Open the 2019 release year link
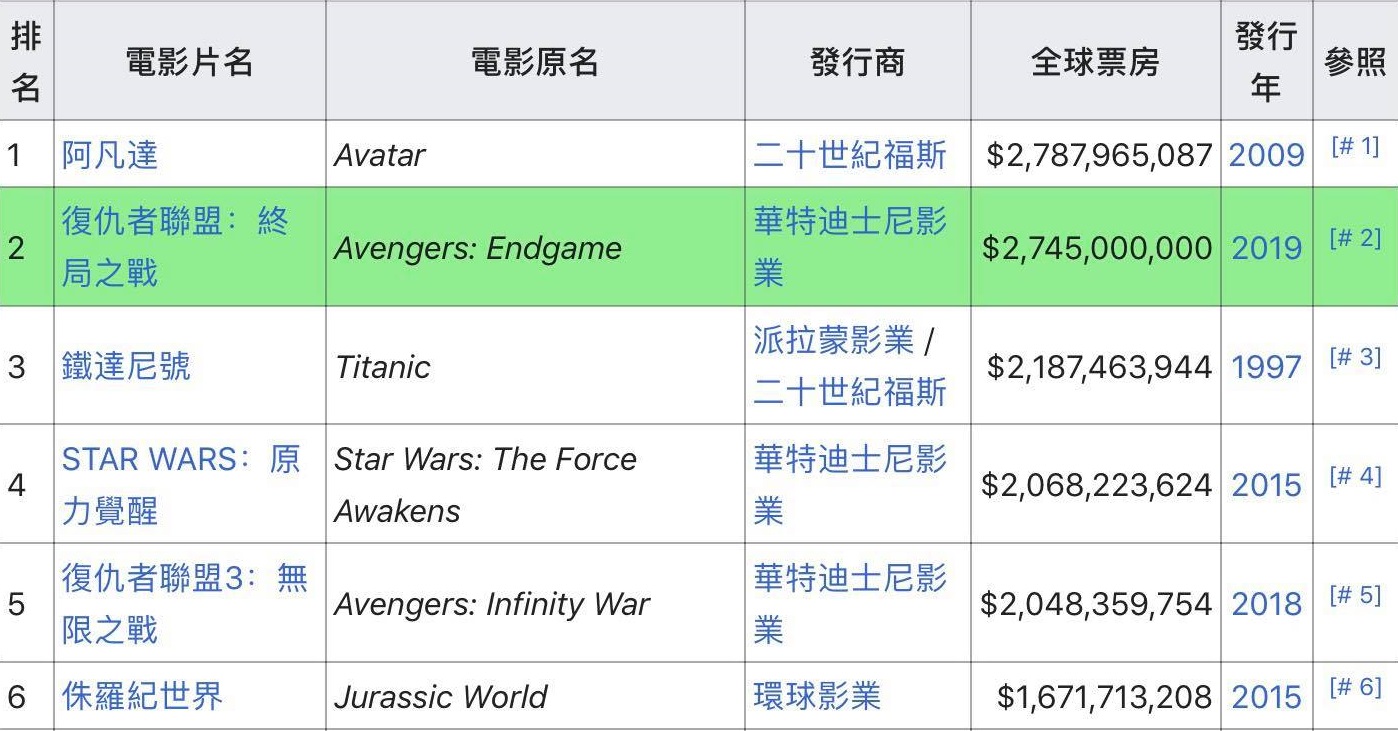Image resolution: width=1398 pixels, height=731 pixels. pyautogui.click(x=1266, y=248)
